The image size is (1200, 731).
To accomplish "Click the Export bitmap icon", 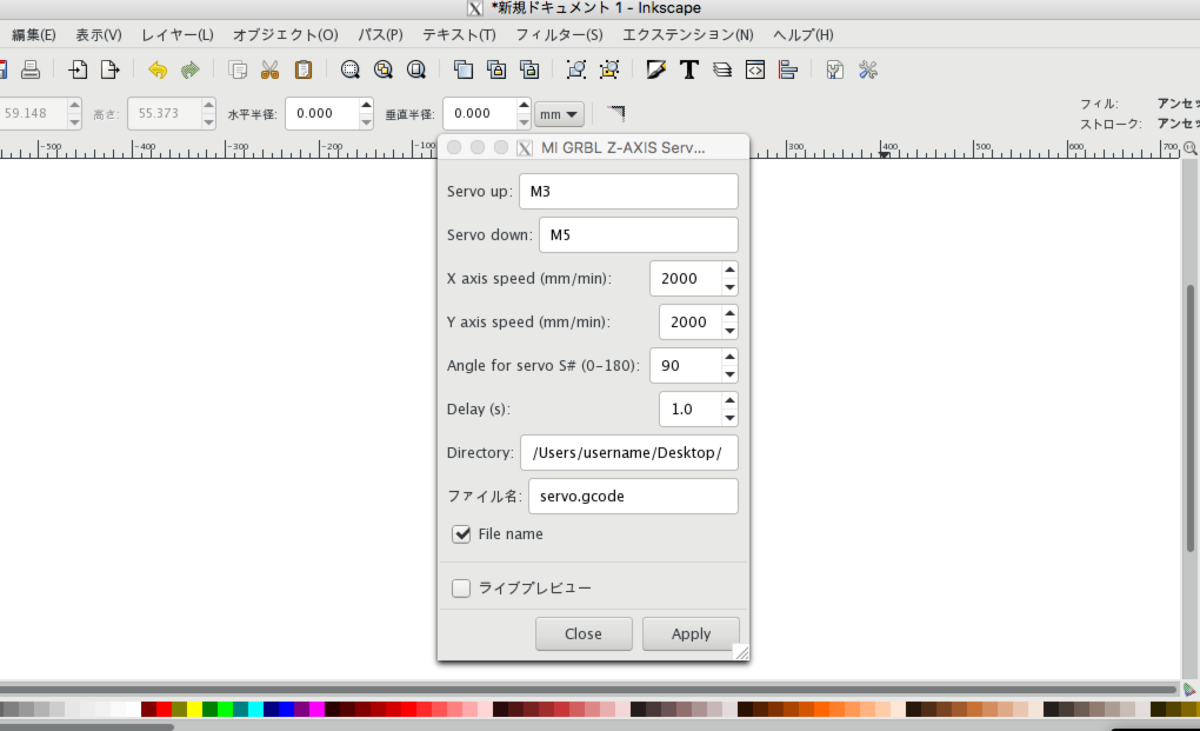I will coord(110,70).
